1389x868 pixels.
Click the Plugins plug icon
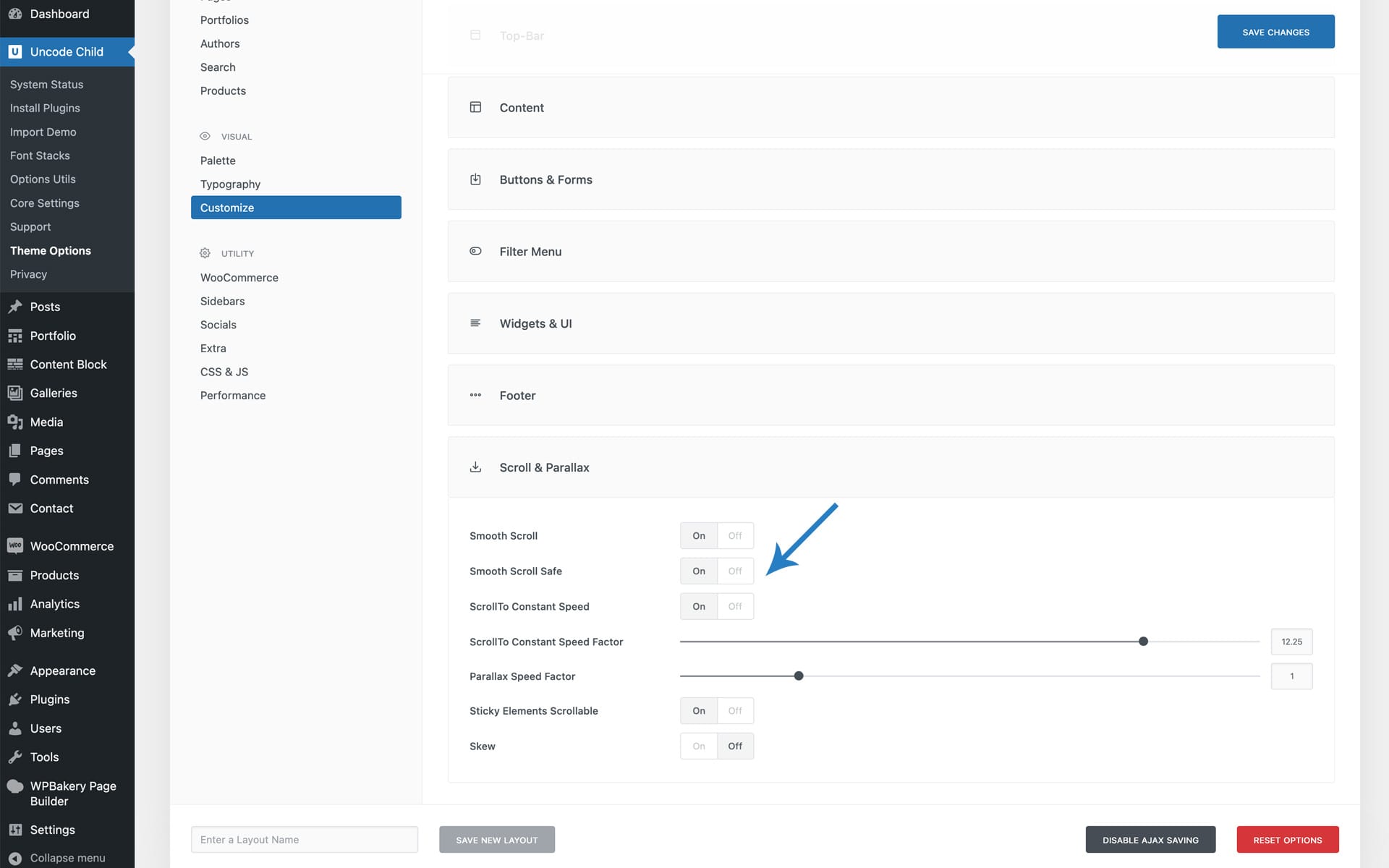point(15,699)
